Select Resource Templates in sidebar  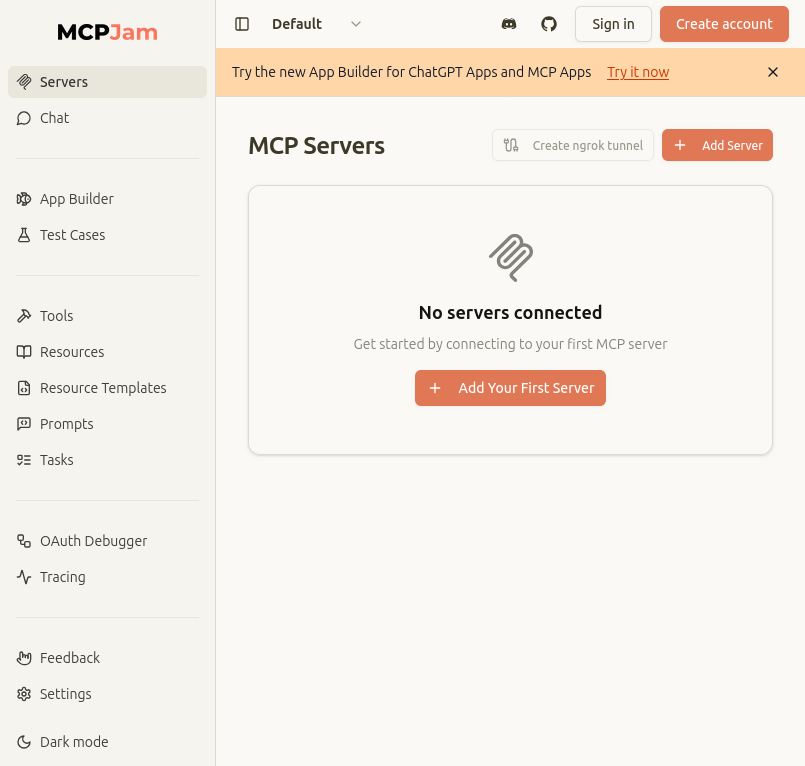click(x=107, y=388)
